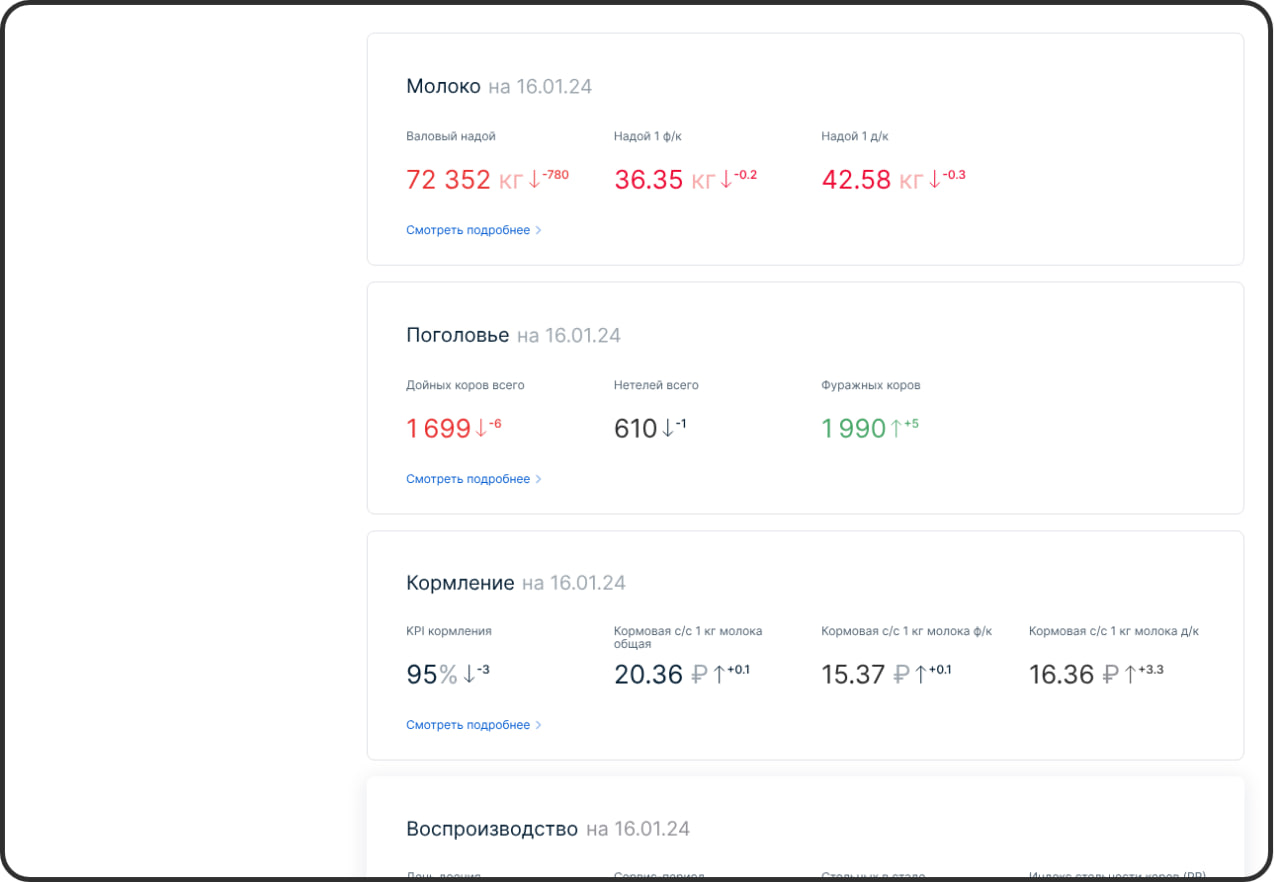
Task: Click the Воспроизводство section heading
Action: coord(492,829)
